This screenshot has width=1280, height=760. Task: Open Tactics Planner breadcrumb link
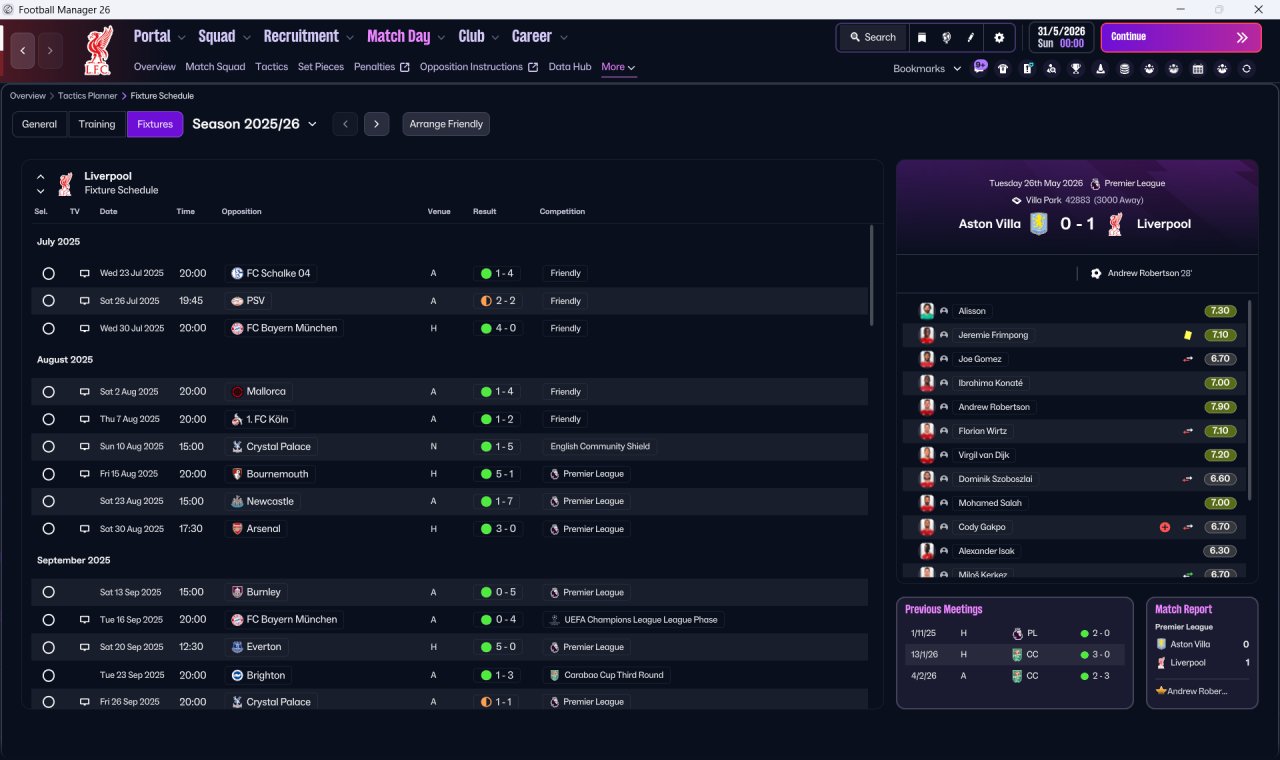click(87, 96)
